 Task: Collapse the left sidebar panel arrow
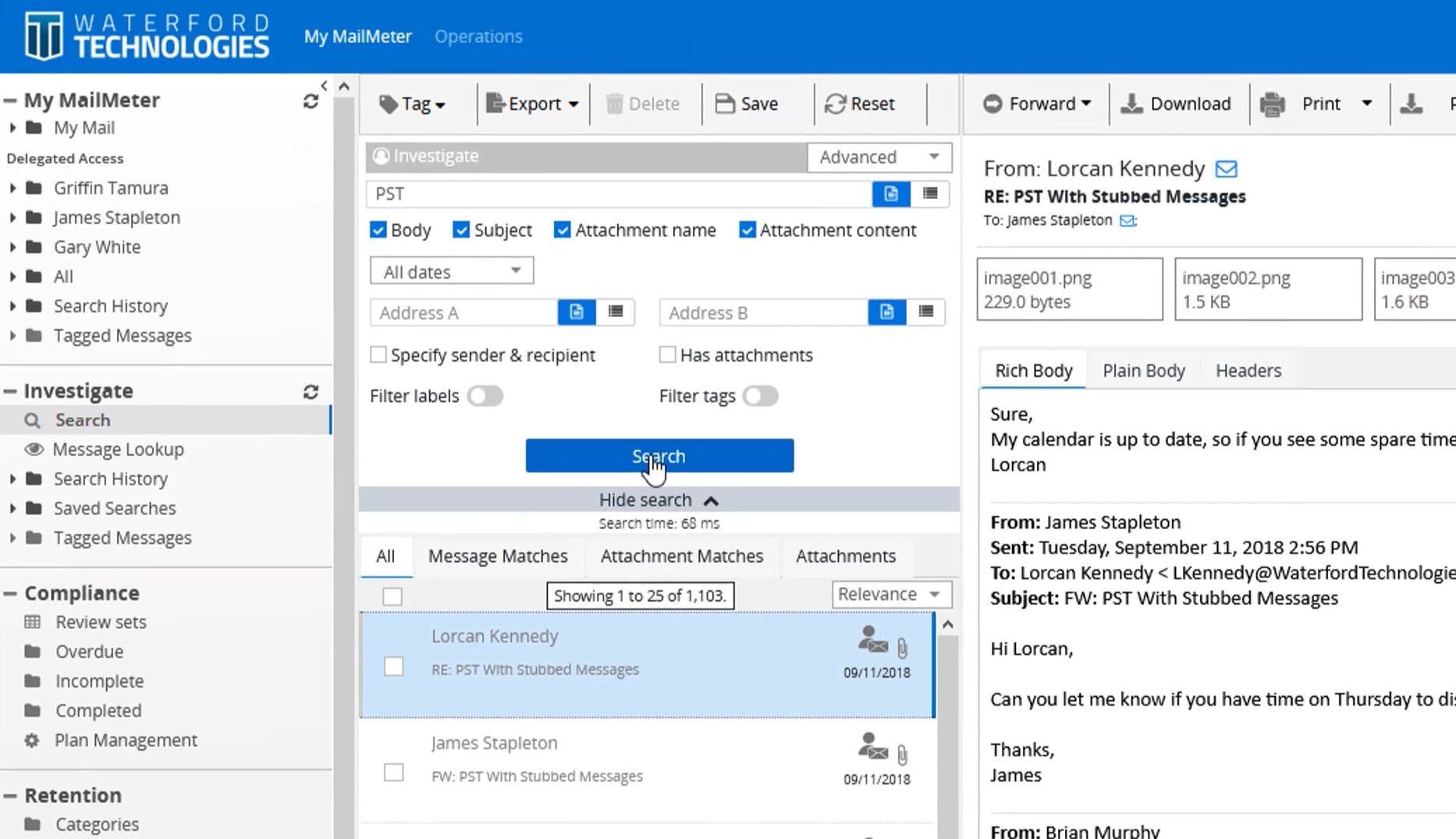click(x=324, y=85)
